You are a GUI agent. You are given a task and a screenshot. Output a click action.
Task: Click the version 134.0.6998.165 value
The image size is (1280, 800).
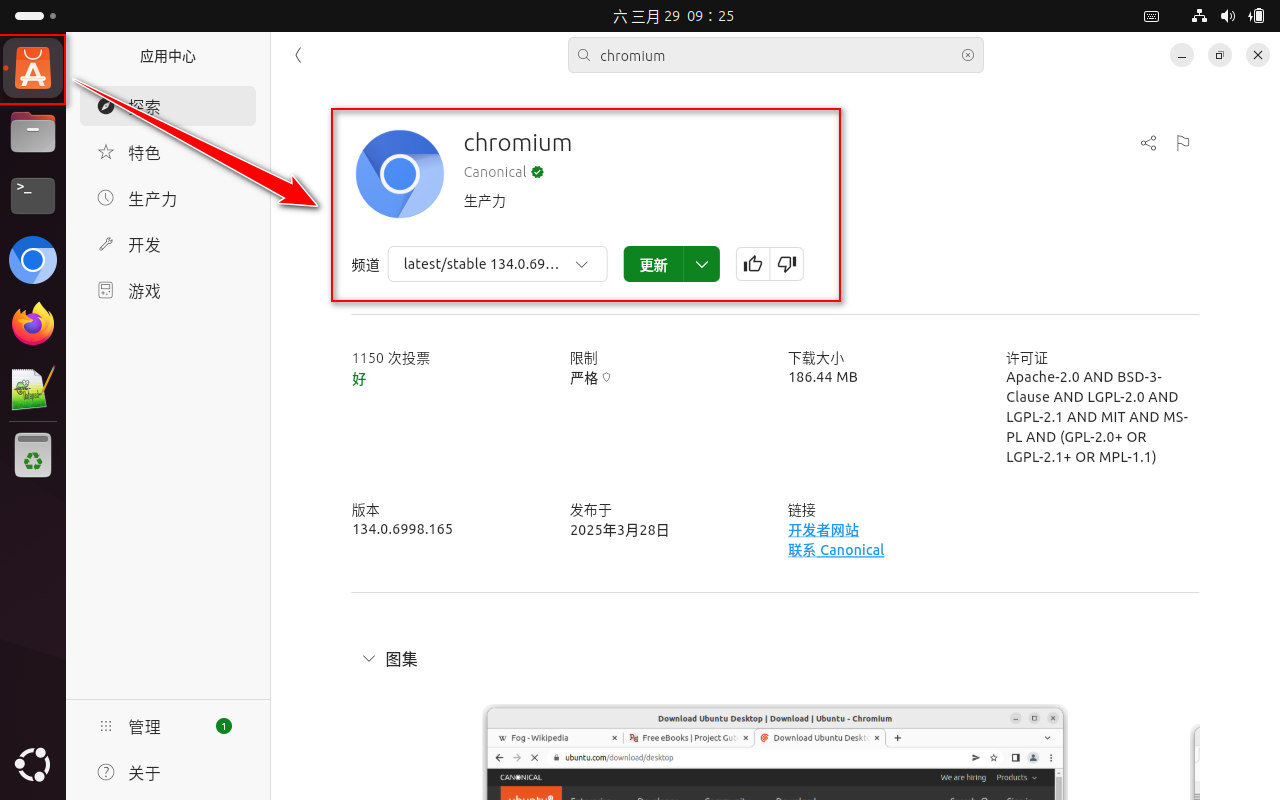coord(402,529)
